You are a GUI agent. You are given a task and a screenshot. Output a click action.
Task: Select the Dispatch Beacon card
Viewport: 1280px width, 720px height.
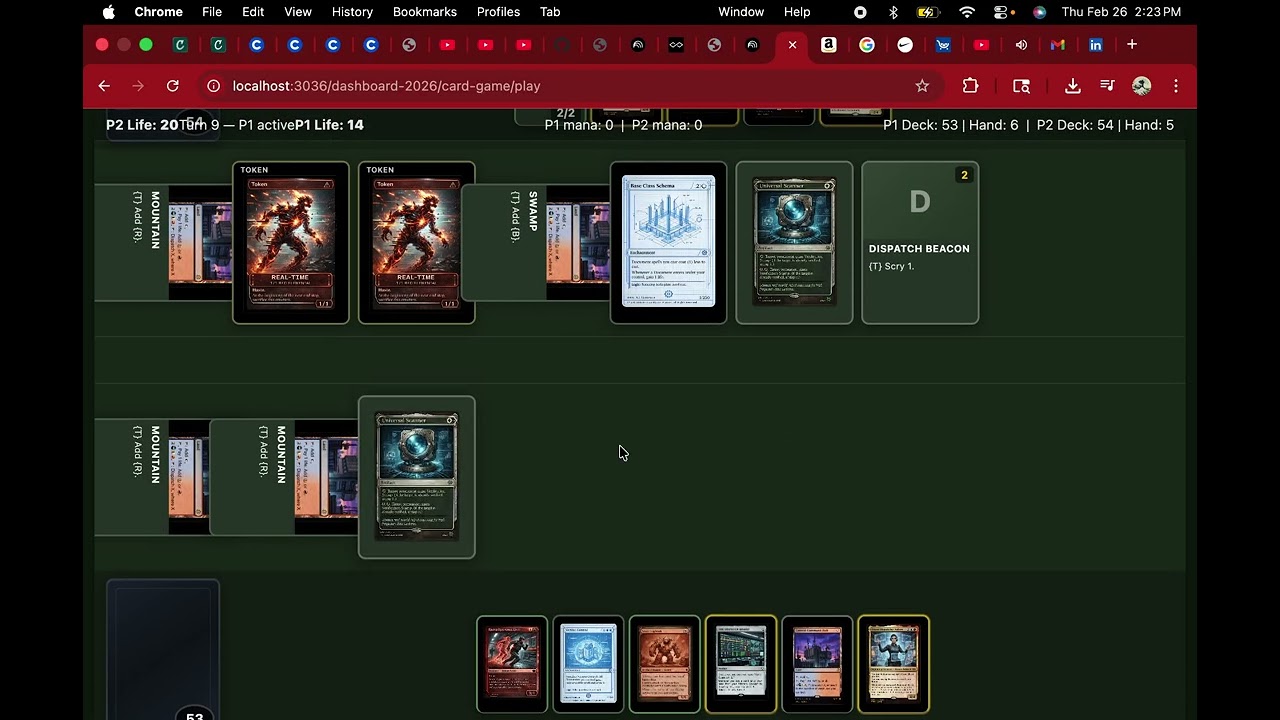click(x=920, y=243)
